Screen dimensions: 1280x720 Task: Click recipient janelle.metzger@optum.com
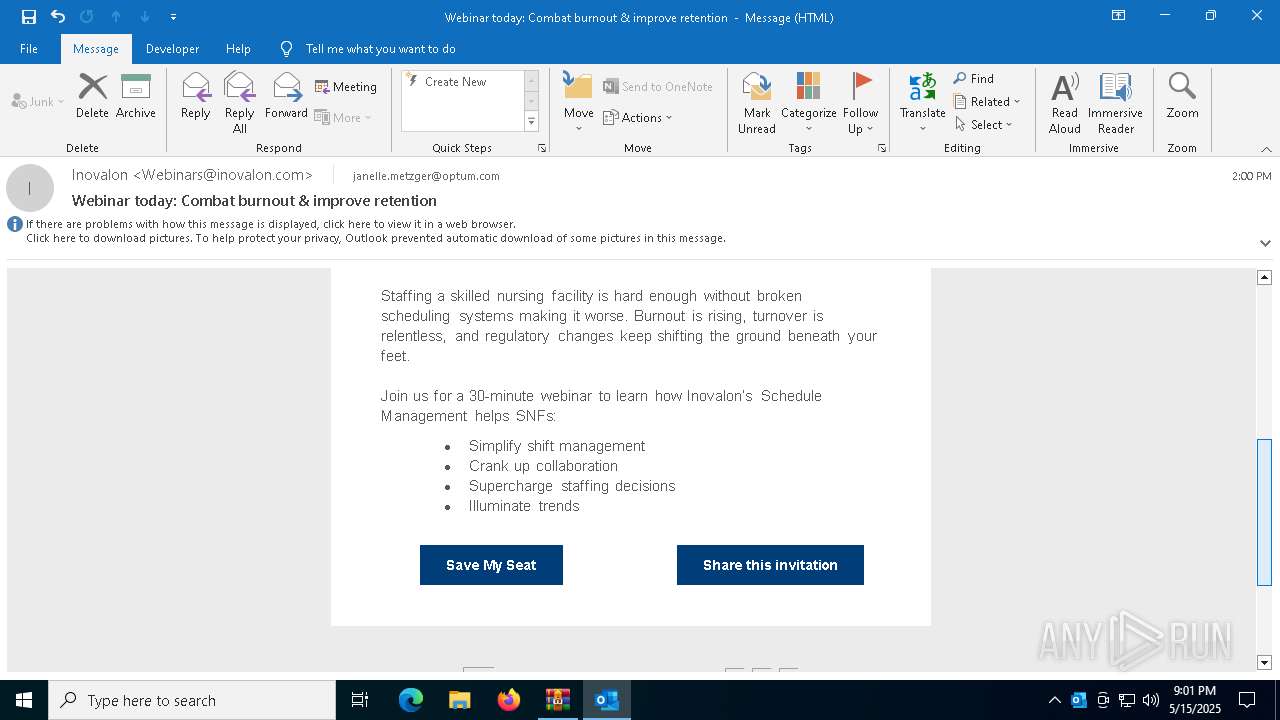[426, 176]
